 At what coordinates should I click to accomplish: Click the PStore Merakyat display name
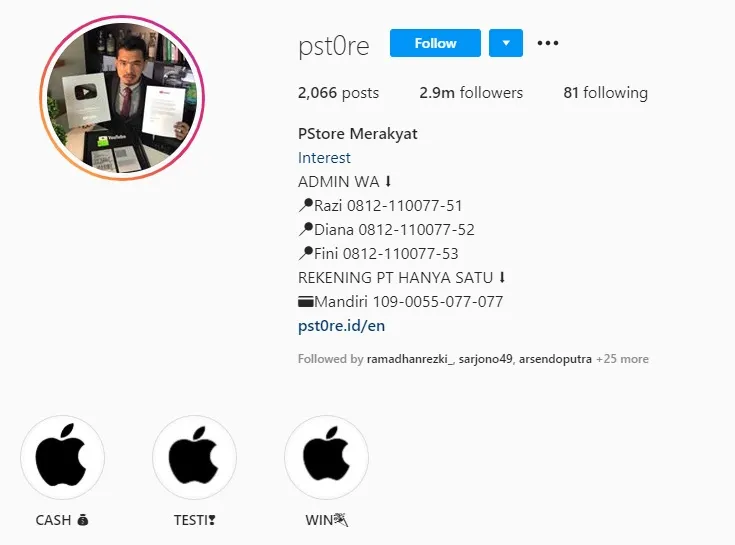point(358,134)
